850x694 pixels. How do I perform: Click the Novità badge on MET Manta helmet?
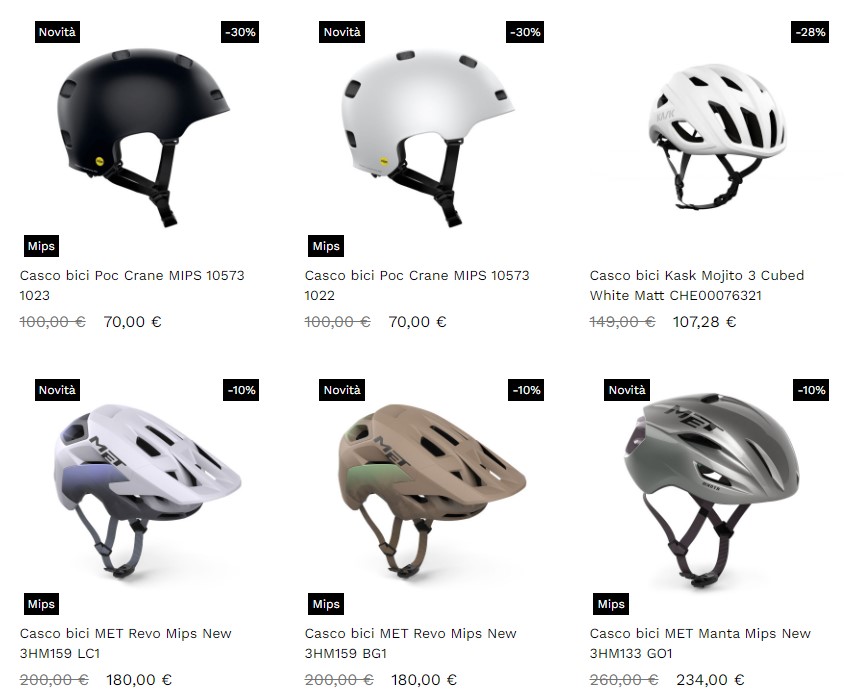(627, 390)
